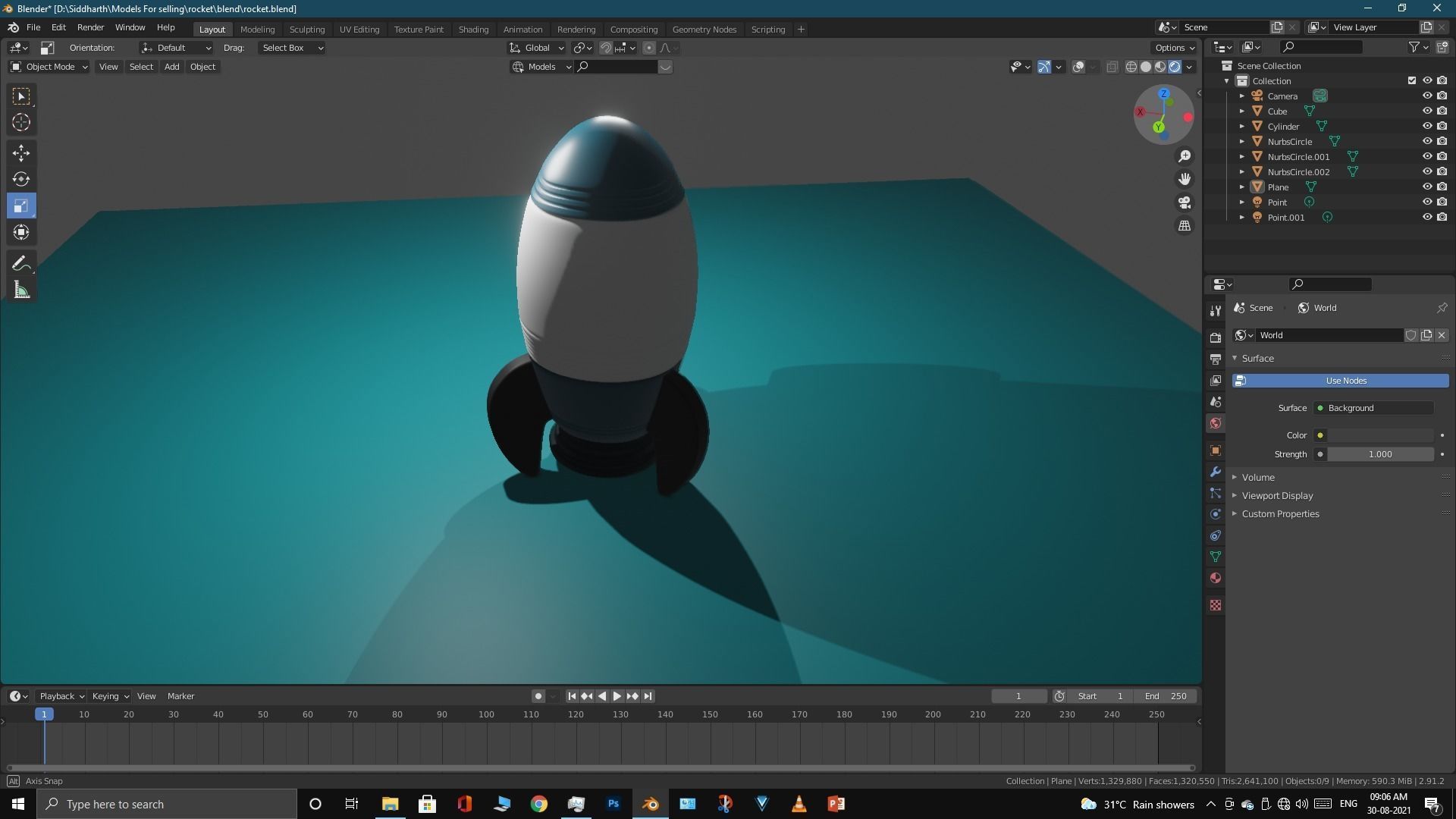Hide the Cube object in viewport
Screen dimensions: 1456x819
click(1426, 111)
